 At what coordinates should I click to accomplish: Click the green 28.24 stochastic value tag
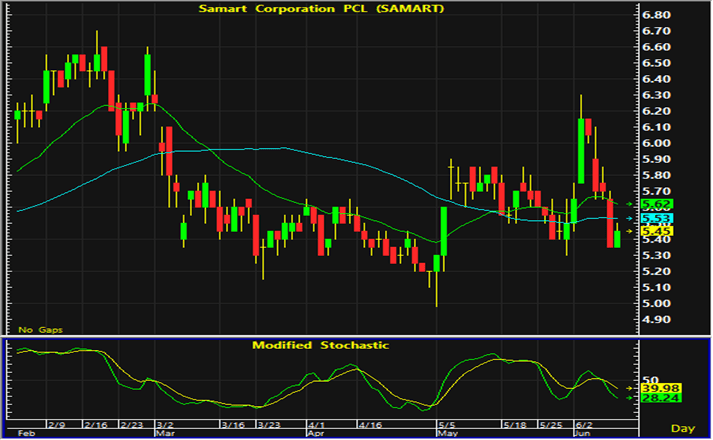click(661, 398)
